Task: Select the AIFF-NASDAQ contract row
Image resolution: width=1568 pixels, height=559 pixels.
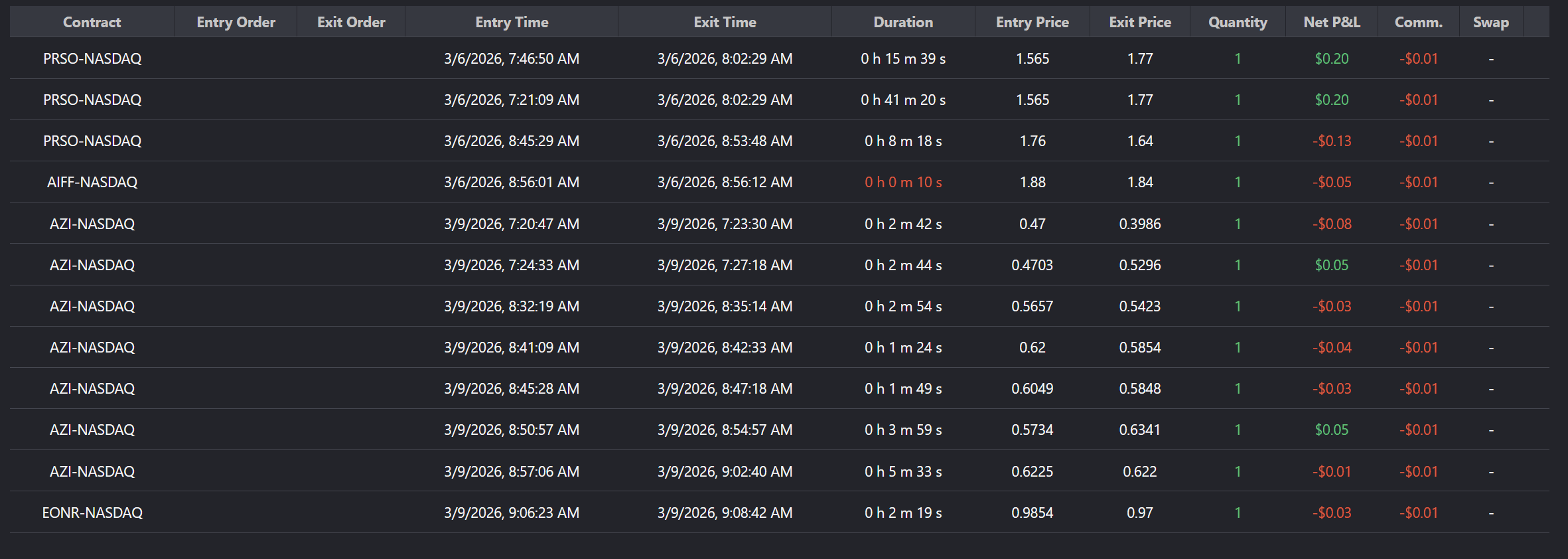Action: click(92, 182)
